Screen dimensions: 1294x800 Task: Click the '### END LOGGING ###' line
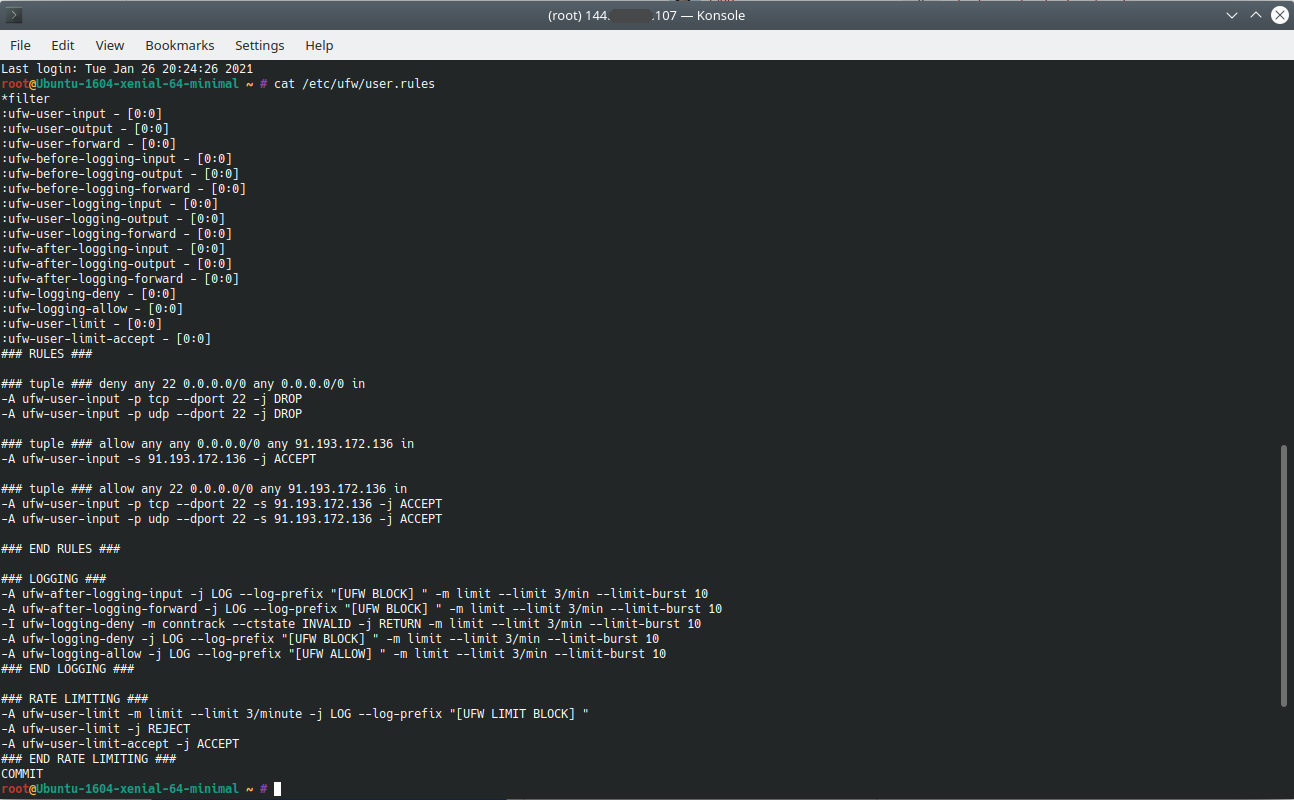[68, 669]
